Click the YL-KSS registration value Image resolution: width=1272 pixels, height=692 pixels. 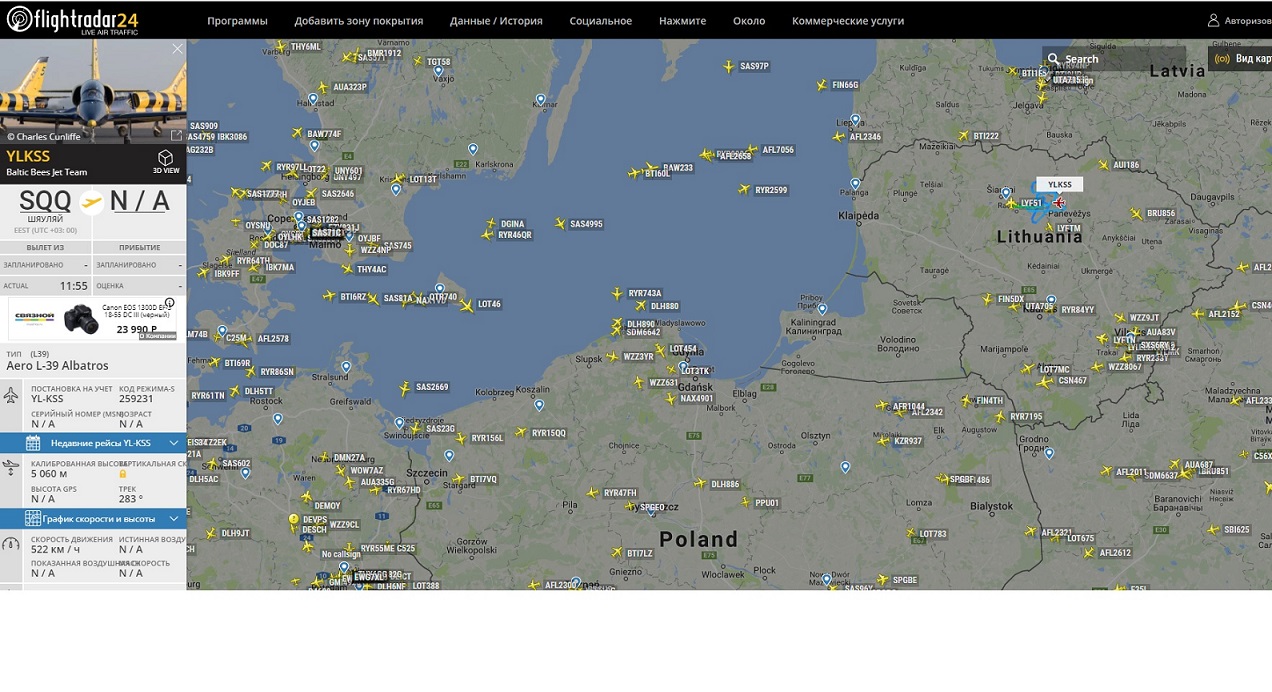point(47,399)
